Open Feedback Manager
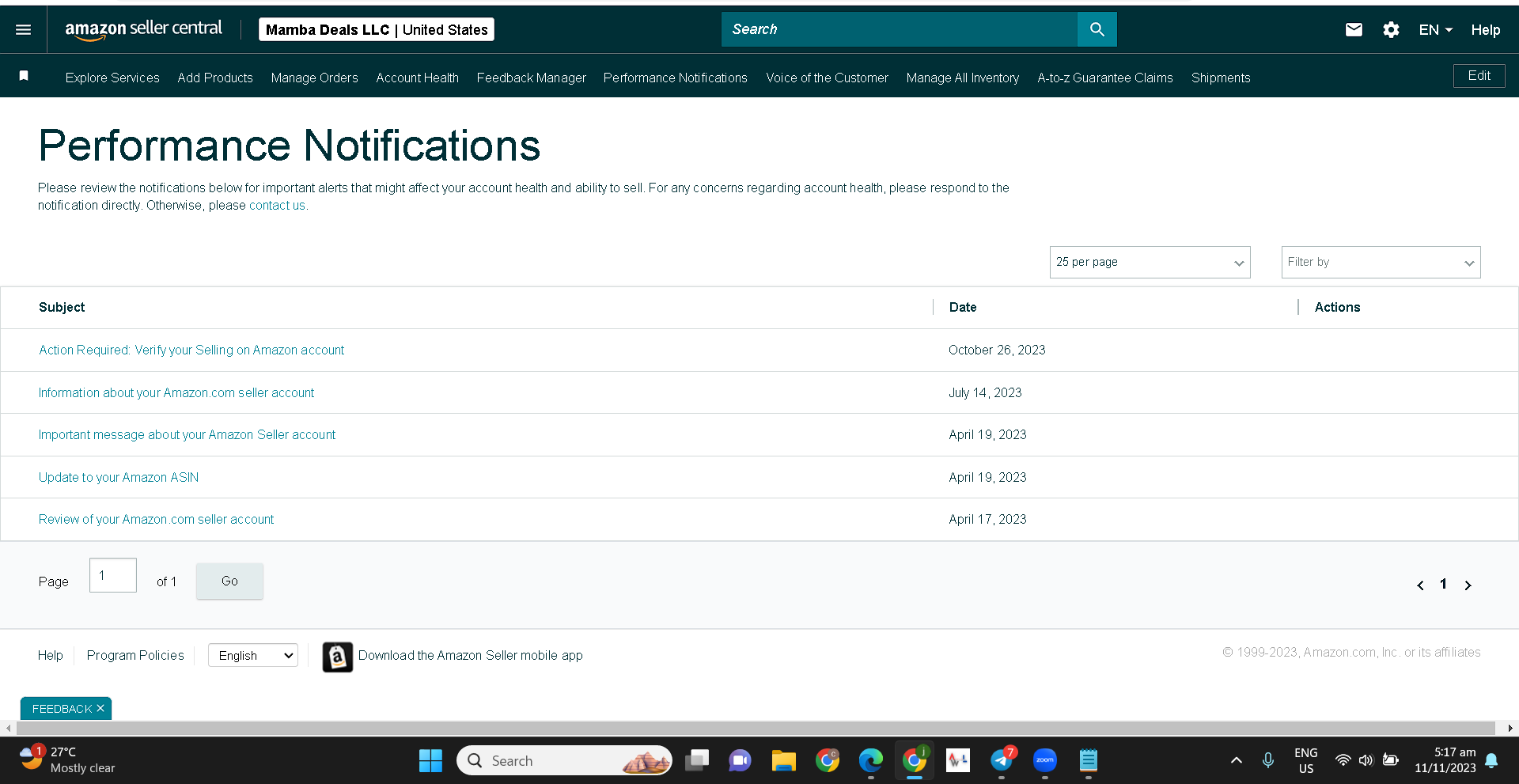 tap(531, 78)
